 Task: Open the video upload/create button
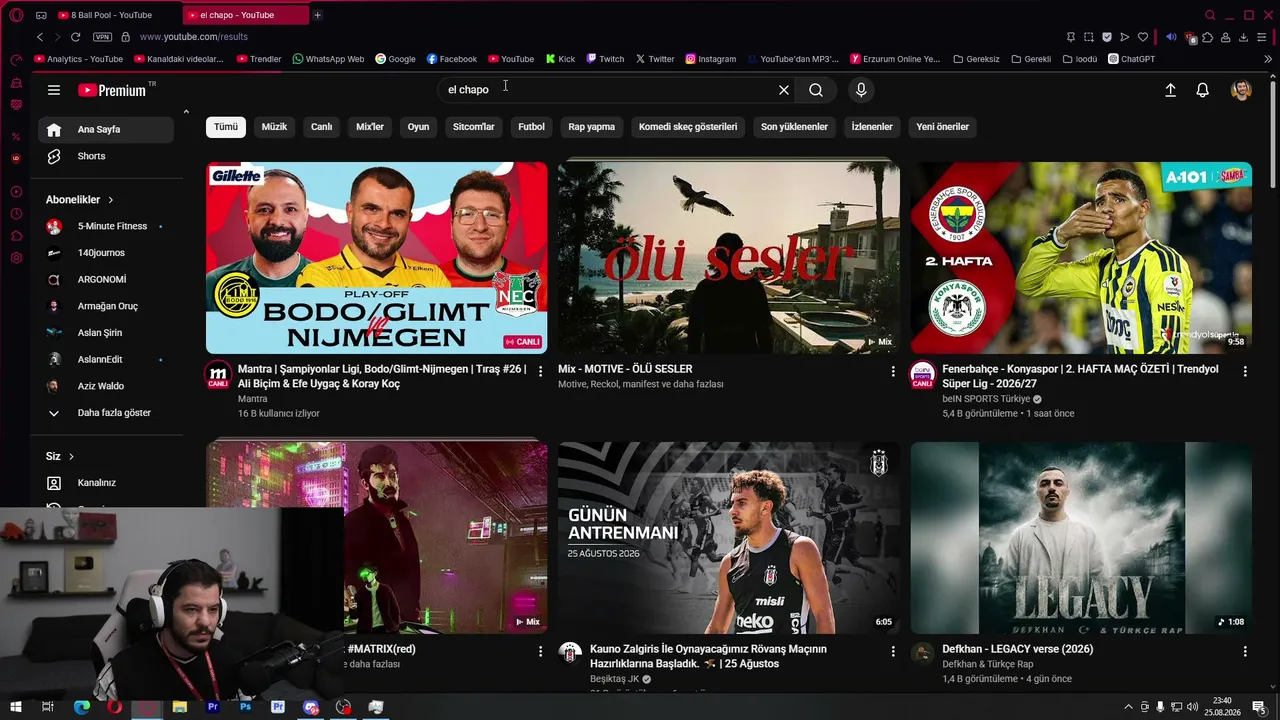tap(1170, 90)
